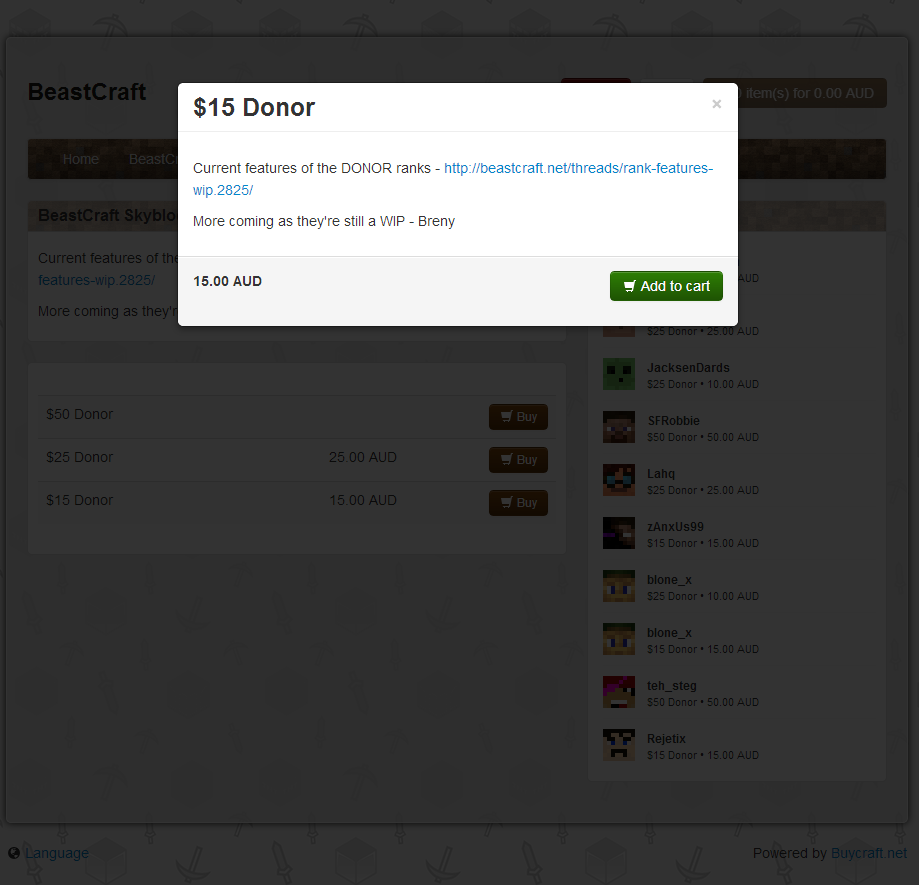
Task: Click the globe icon next to Language
Action: [14, 853]
